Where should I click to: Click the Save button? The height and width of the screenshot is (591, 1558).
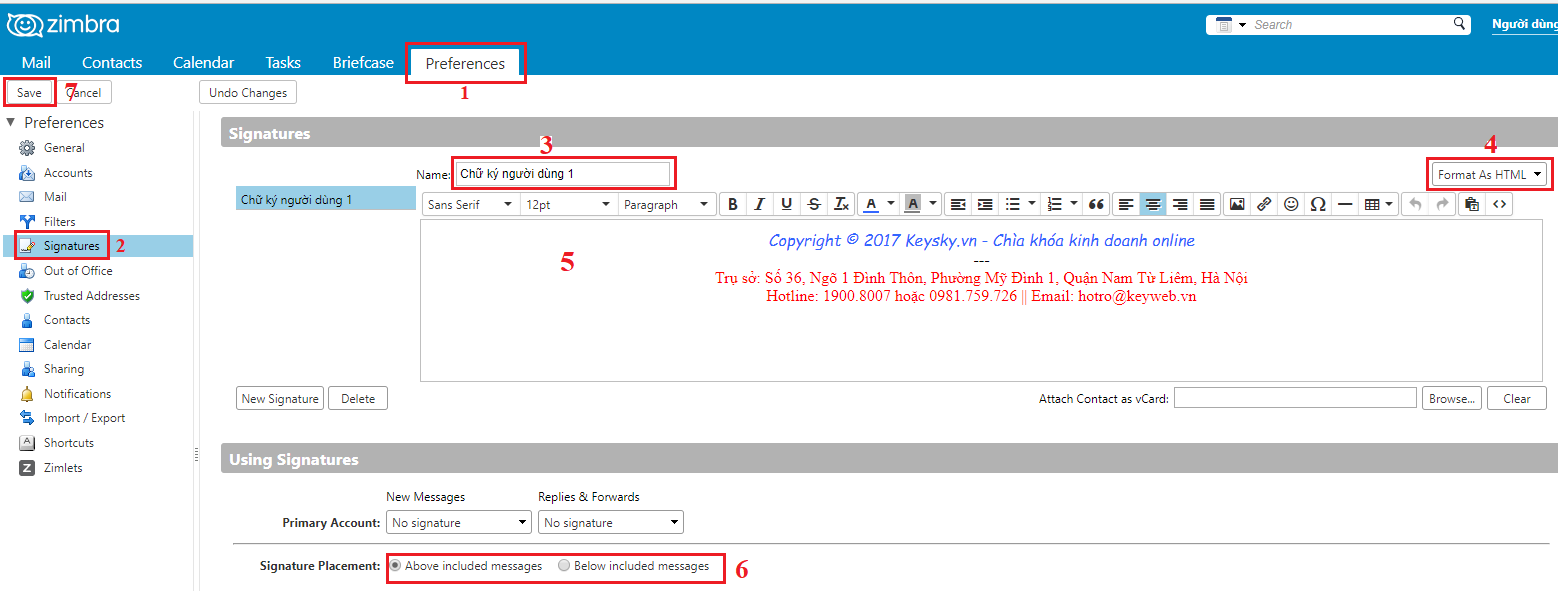tap(29, 92)
